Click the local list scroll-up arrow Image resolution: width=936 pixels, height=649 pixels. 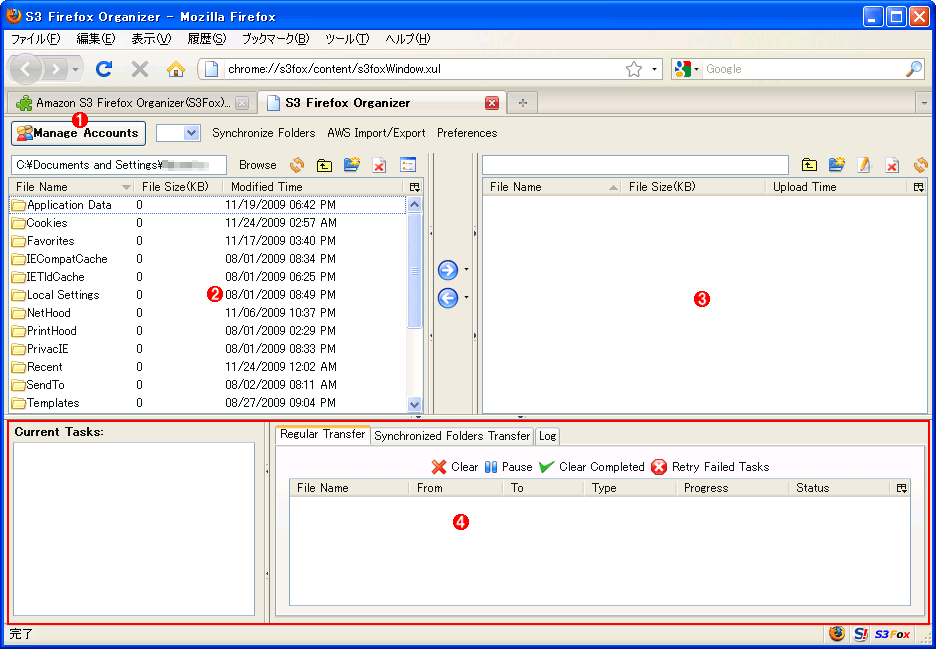(x=414, y=205)
